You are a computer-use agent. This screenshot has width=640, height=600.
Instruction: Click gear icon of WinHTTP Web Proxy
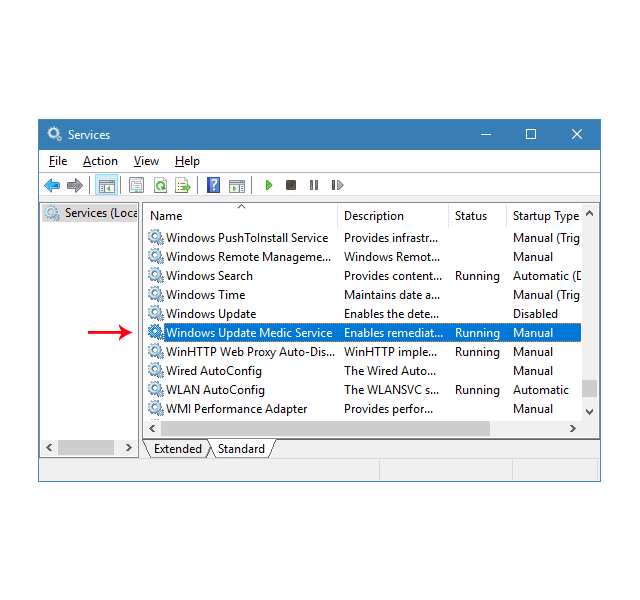156,351
